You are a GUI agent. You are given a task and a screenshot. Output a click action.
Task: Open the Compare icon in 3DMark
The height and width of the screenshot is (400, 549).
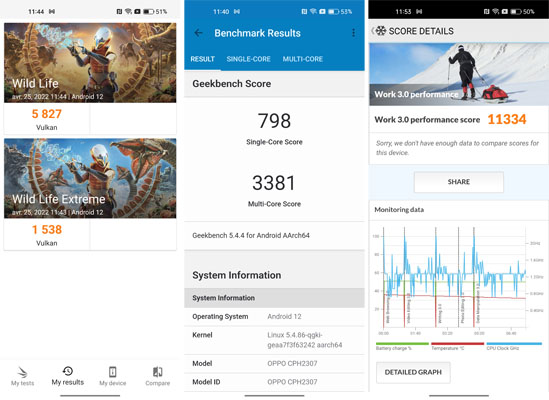158,372
